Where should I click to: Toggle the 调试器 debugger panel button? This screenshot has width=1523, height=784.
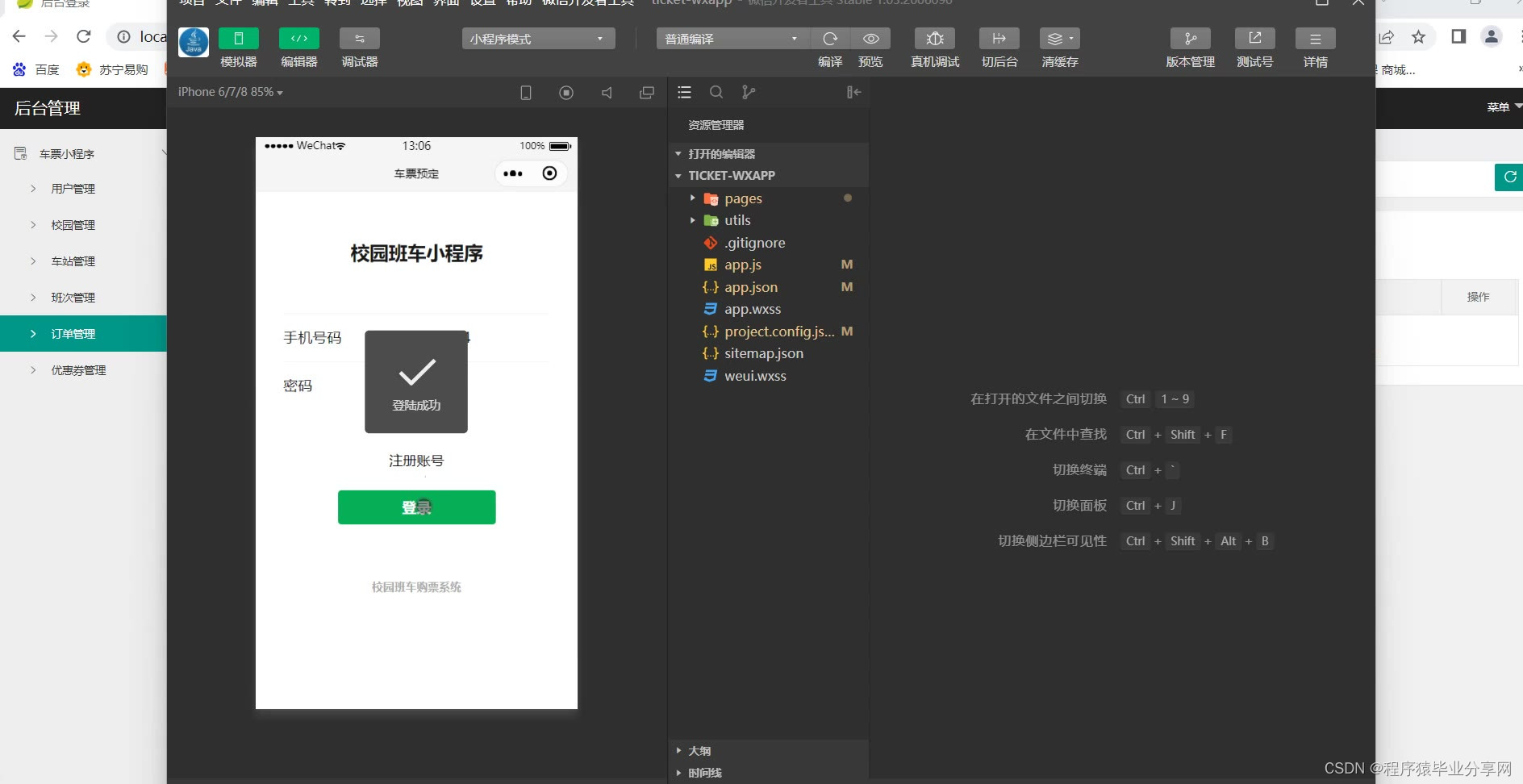(x=360, y=39)
